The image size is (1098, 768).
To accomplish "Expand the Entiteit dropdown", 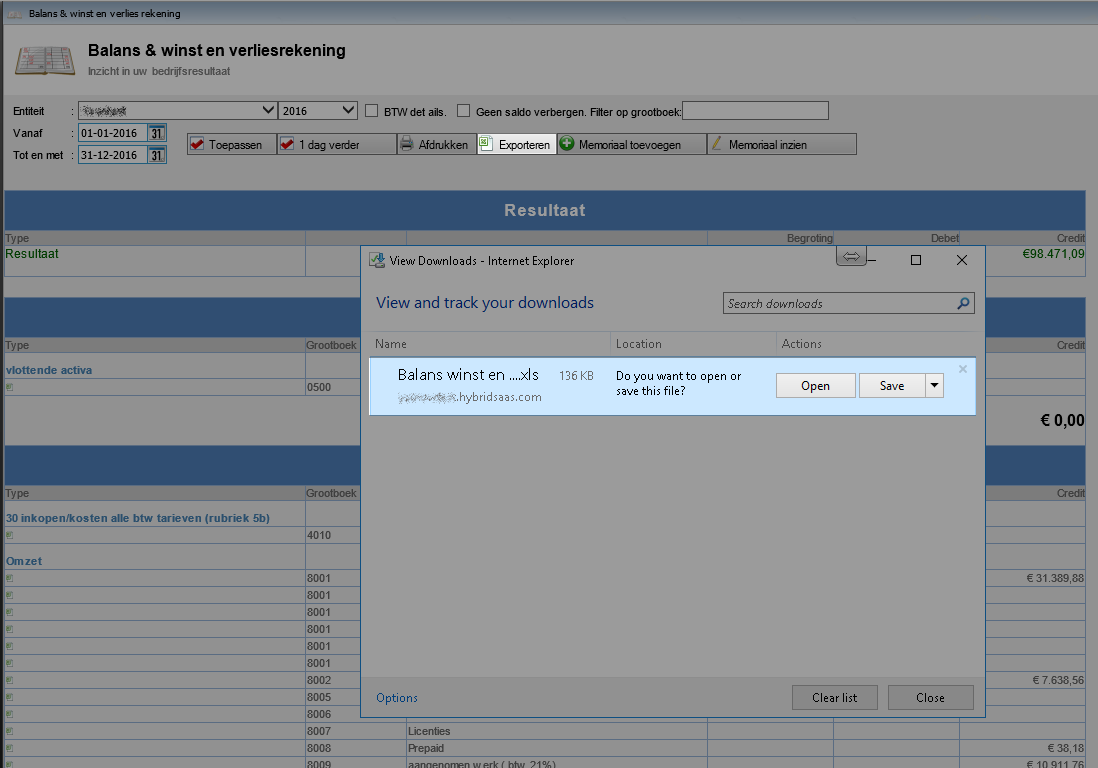I will coord(267,111).
